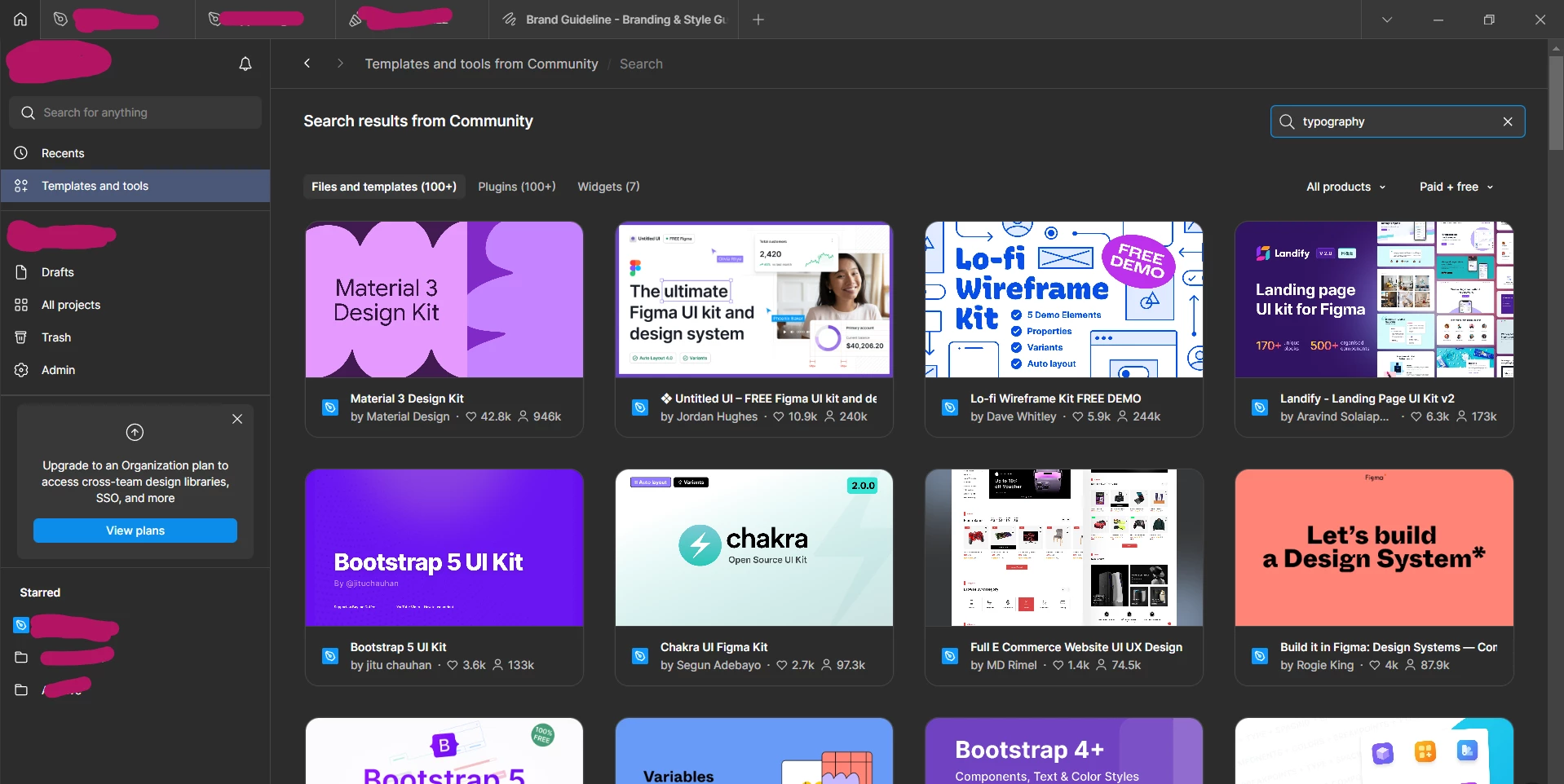Click the home icon in the tab bar

coord(20,20)
